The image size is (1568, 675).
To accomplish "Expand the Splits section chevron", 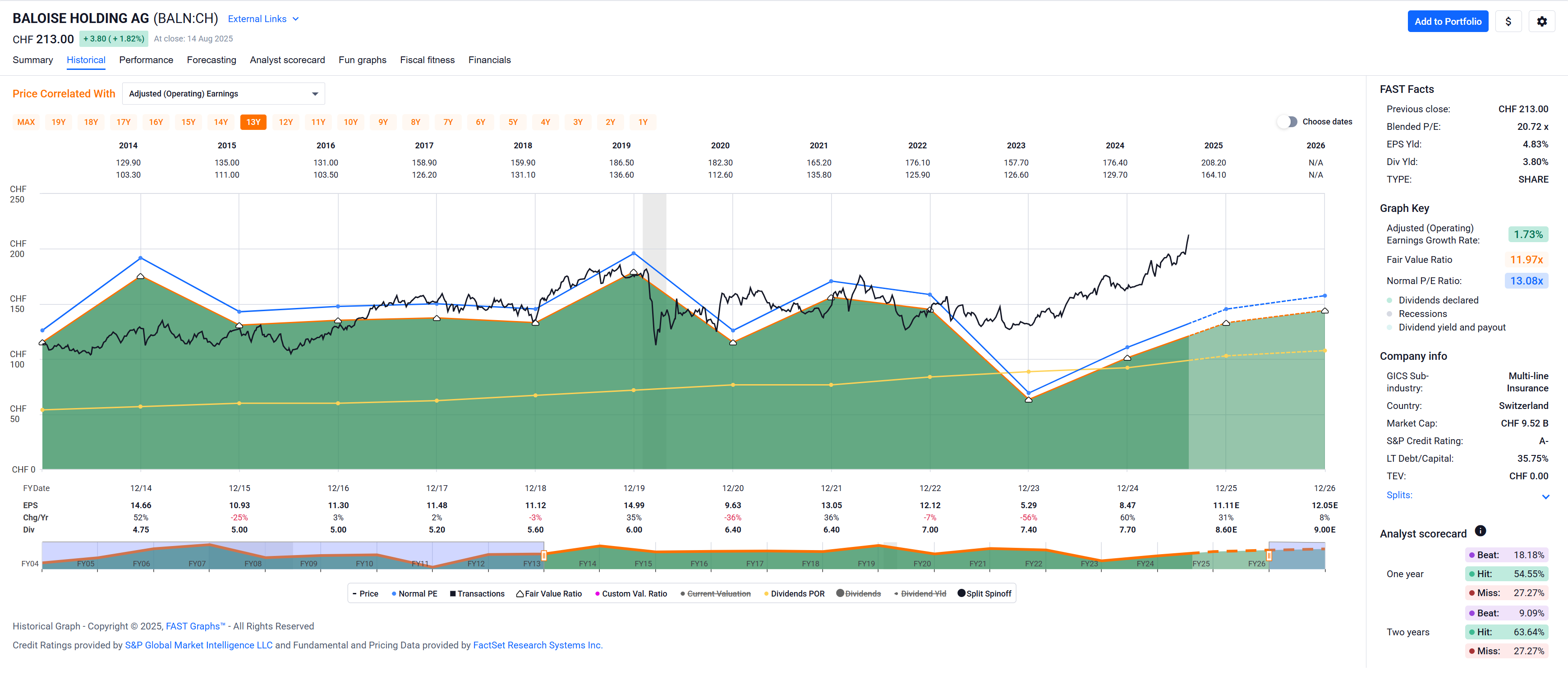I will [x=1545, y=496].
